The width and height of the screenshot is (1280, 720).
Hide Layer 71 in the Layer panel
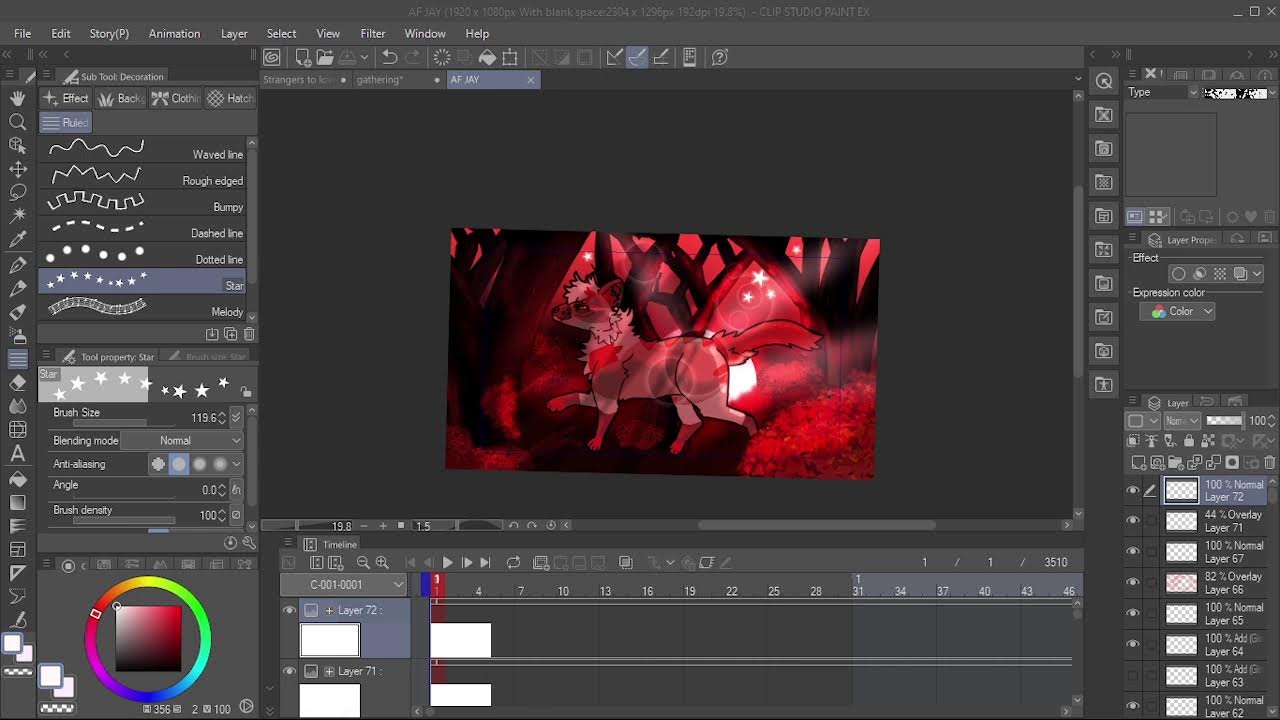pyautogui.click(x=1133, y=520)
